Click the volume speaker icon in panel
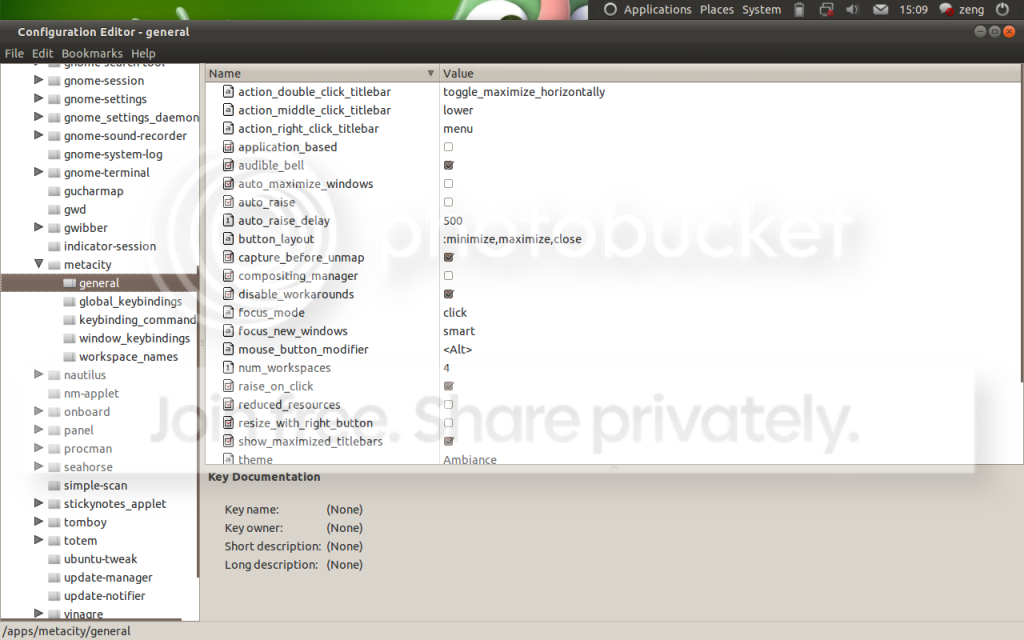 (x=853, y=10)
